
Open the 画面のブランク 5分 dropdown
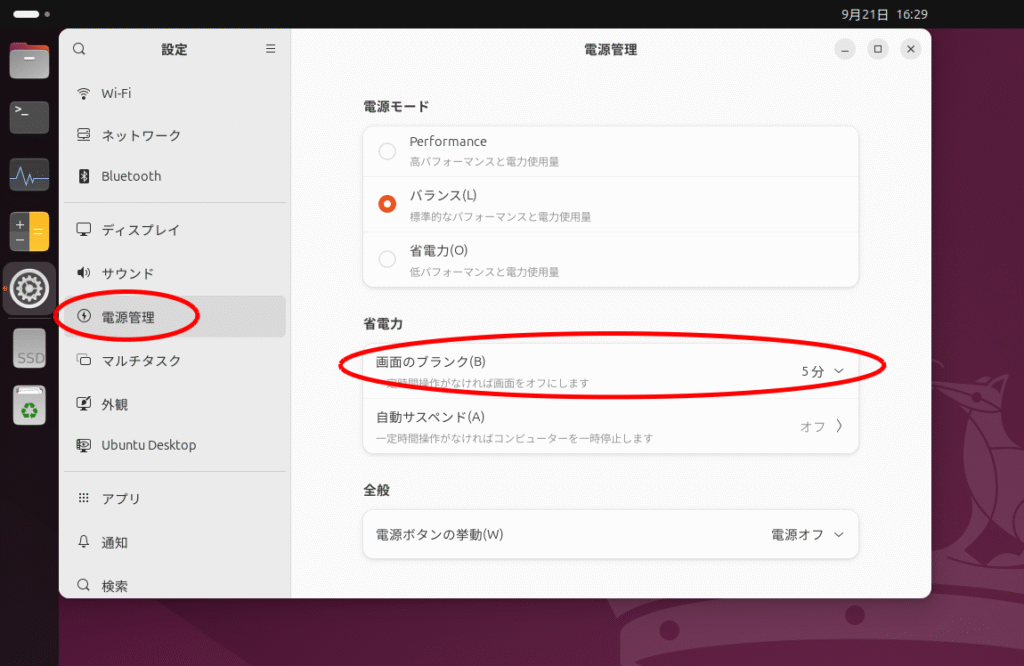[x=823, y=372]
